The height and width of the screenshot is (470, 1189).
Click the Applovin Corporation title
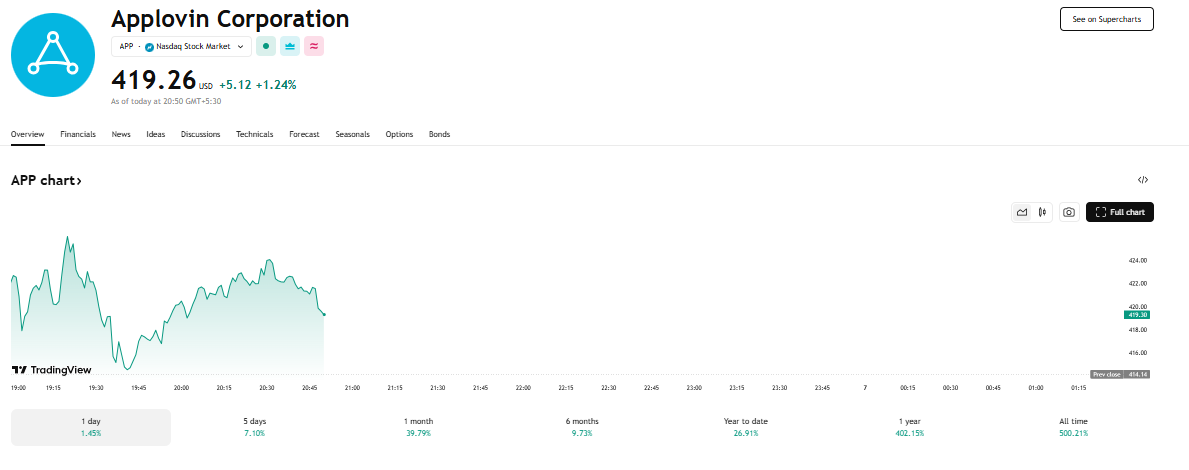pos(231,18)
